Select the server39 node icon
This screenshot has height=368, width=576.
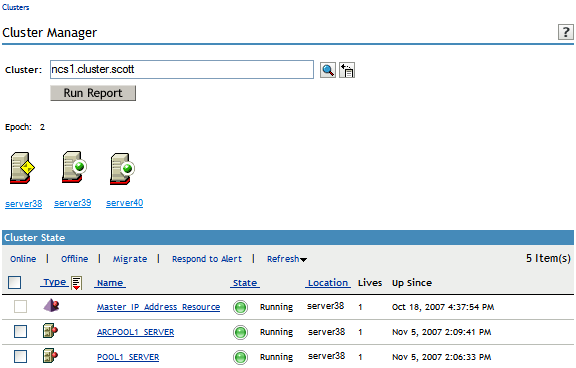click(74, 167)
